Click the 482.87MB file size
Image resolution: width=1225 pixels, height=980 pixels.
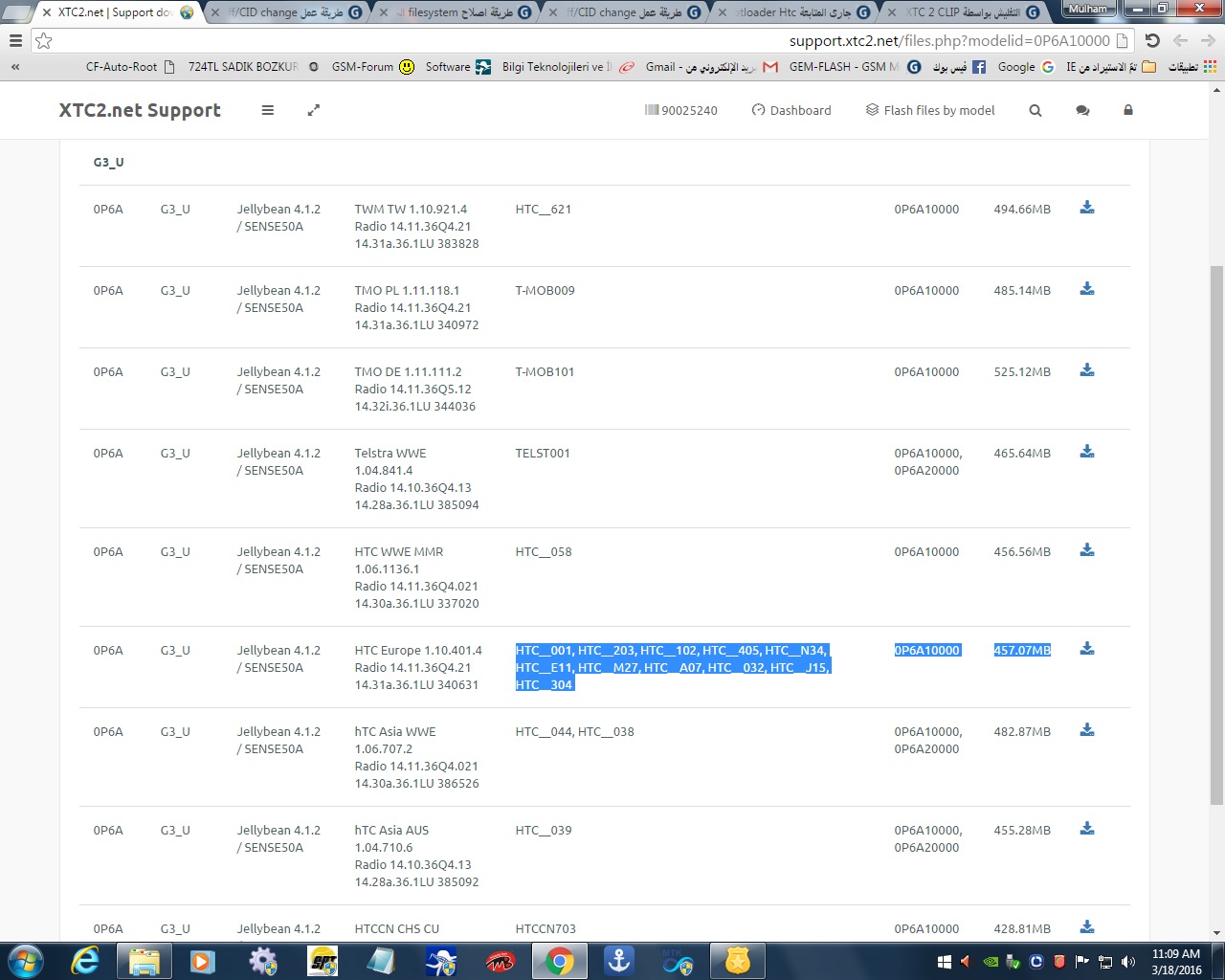pos(1022,731)
